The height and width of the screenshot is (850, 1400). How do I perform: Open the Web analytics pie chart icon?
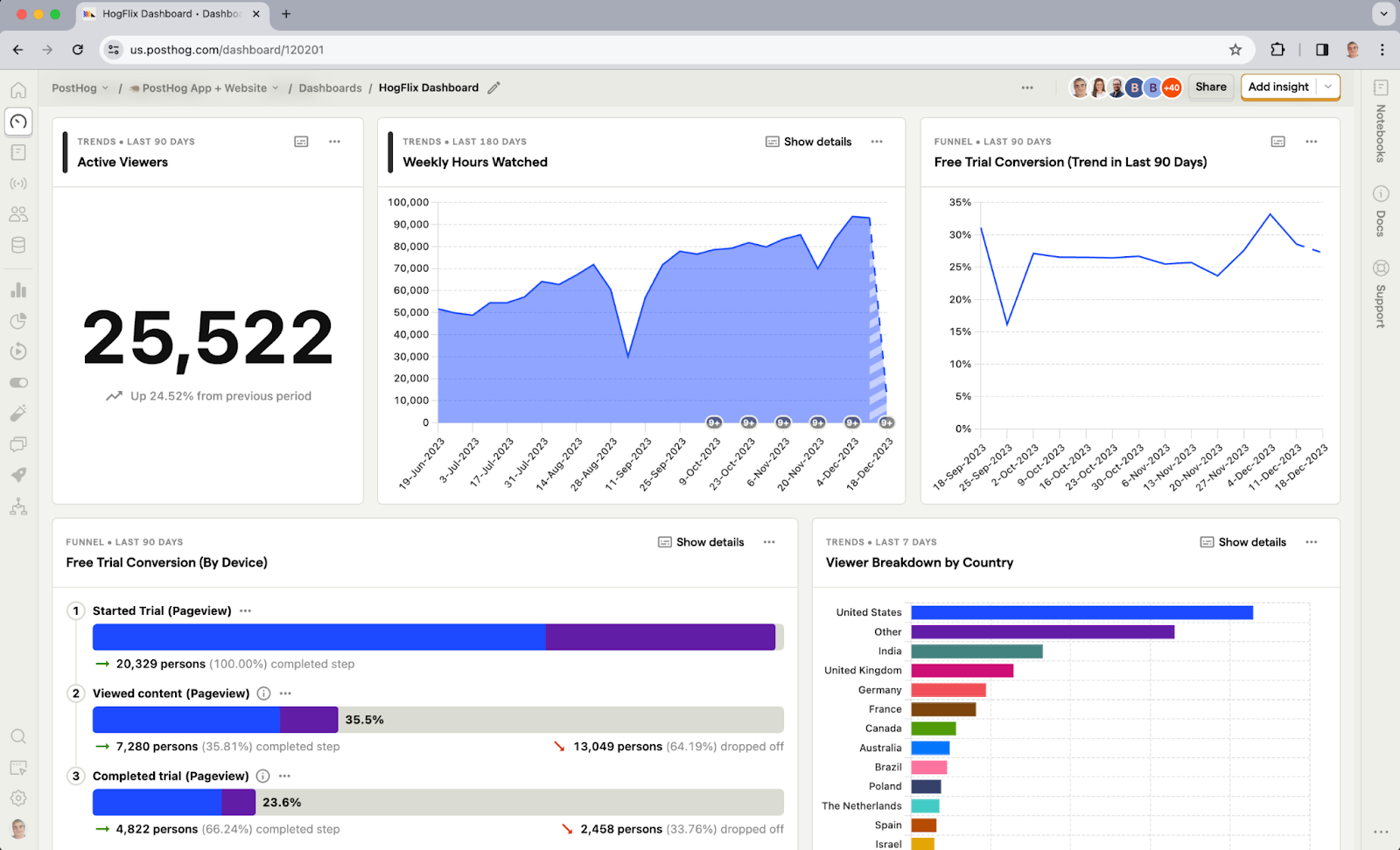tap(18, 321)
